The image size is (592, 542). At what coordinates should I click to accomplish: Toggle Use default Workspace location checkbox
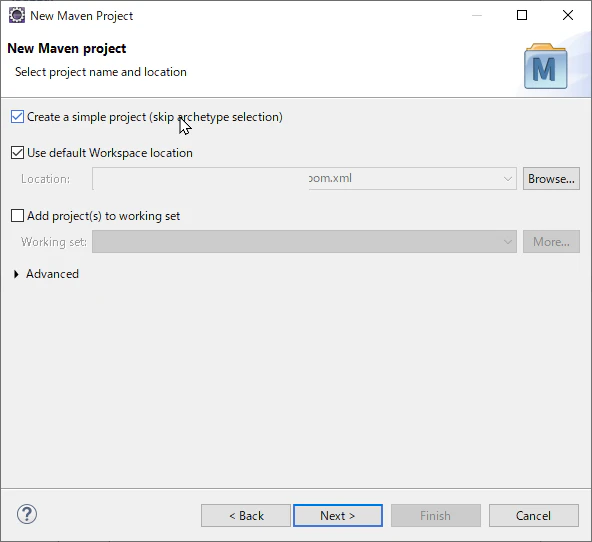(17, 153)
